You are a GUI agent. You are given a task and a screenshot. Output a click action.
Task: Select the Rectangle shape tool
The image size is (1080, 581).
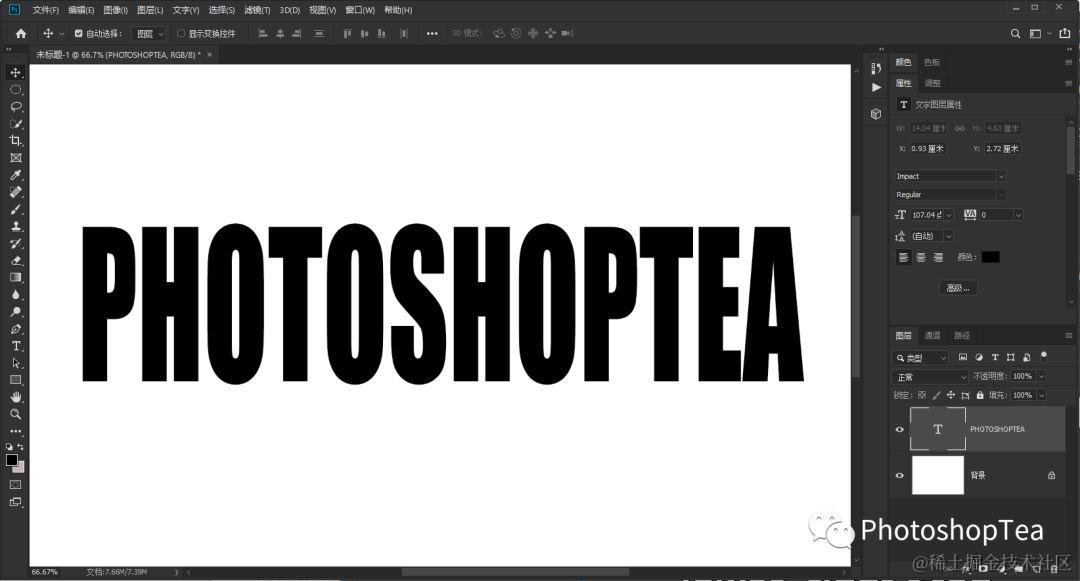[15, 380]
